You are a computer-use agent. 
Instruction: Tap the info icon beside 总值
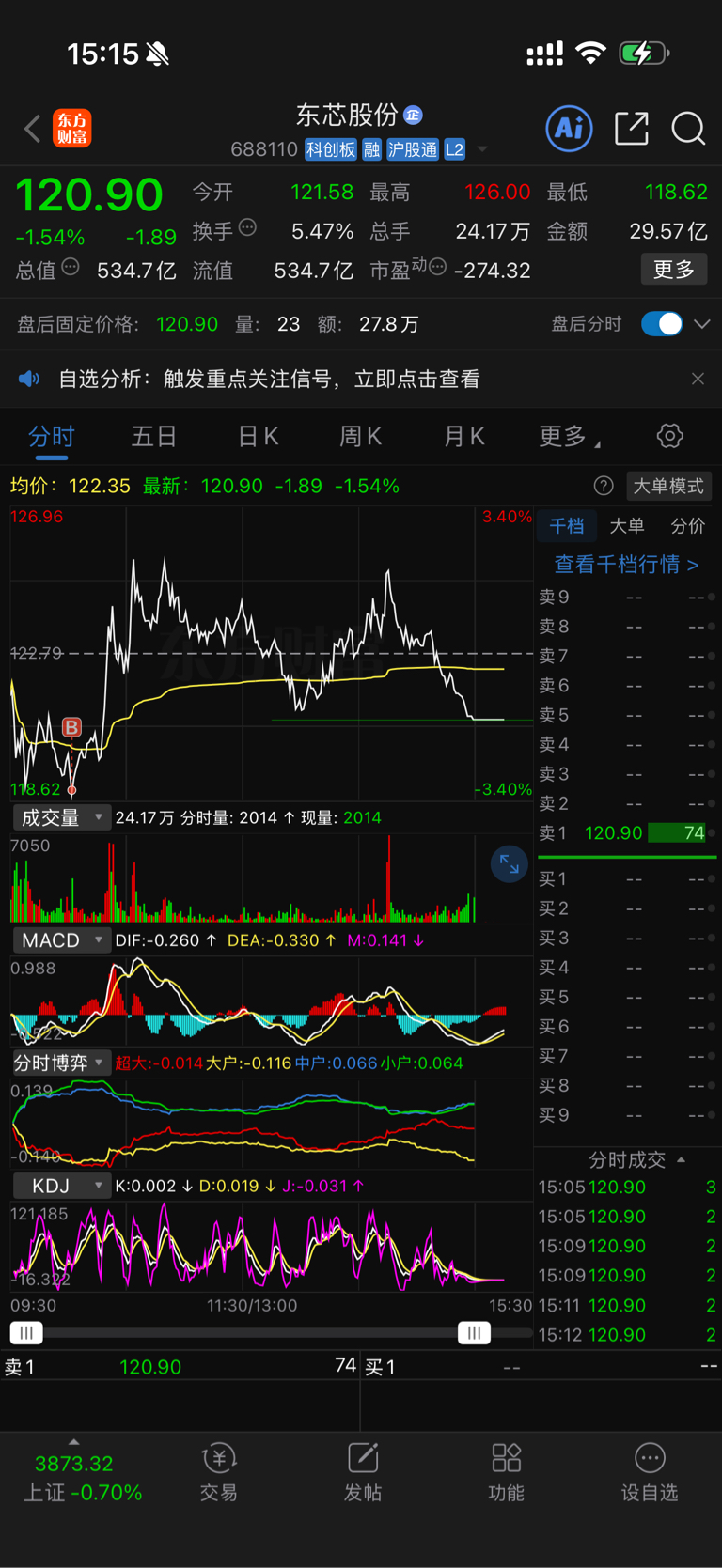click(x=71, y=268)
